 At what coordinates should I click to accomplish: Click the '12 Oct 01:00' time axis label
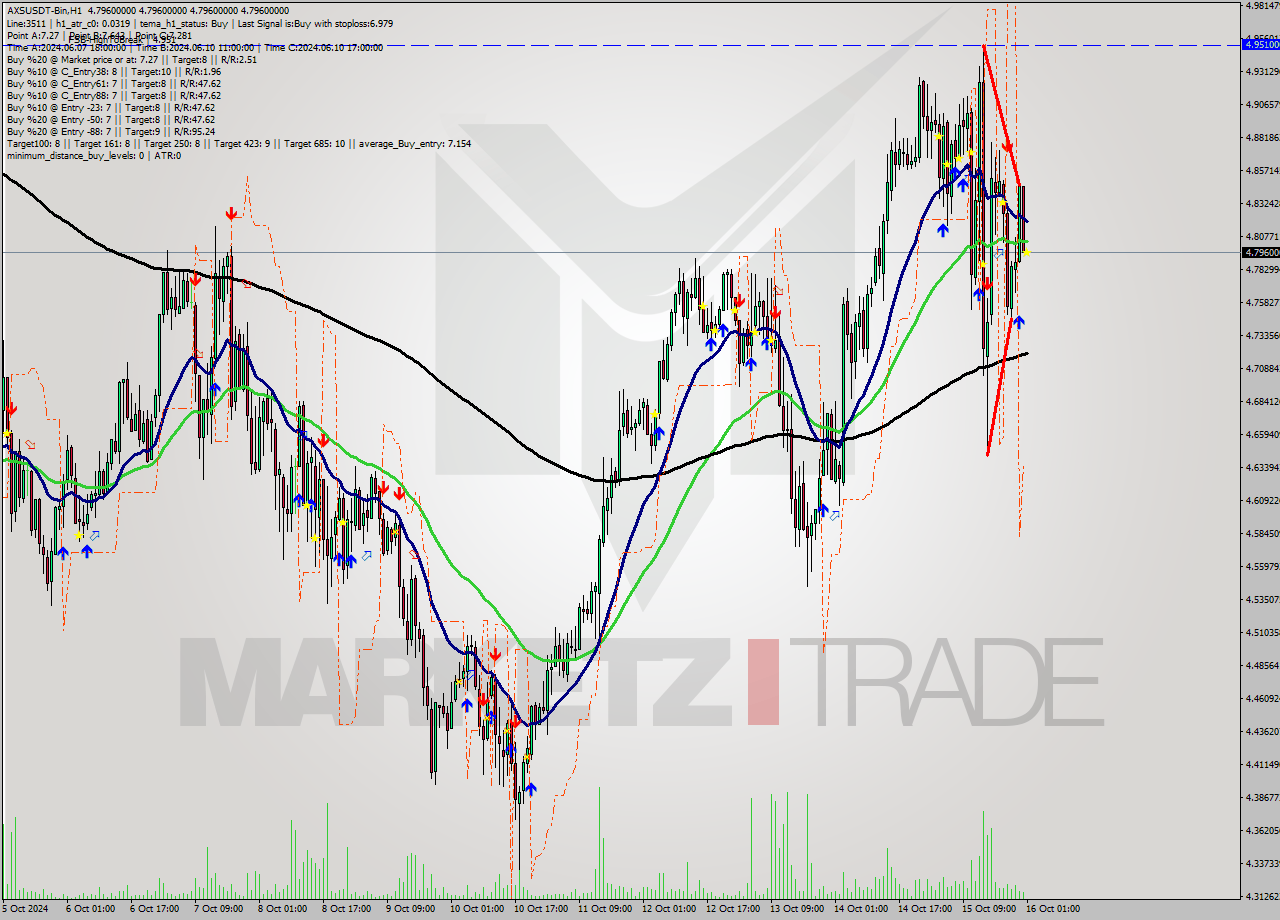669,909
